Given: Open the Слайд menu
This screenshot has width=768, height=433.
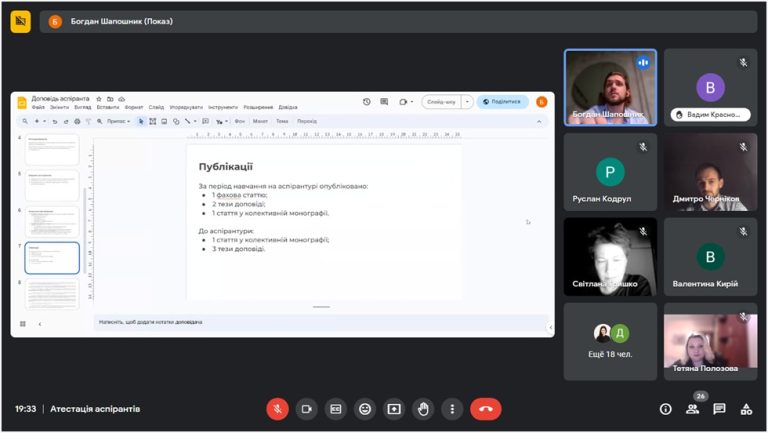Looking at the screenshot, I should (156, 107).
